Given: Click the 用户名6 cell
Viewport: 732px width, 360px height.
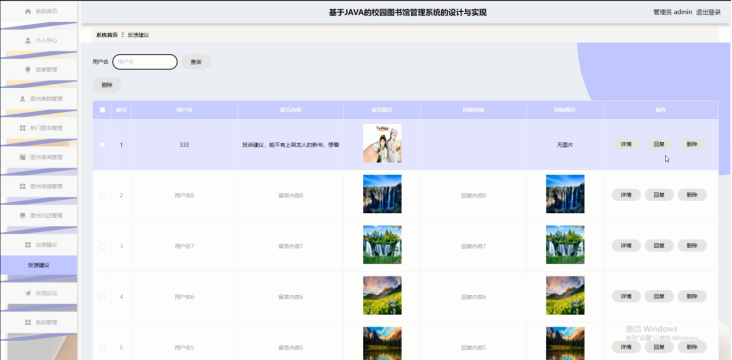Looking at the screenshot, I should coord(184,297).
